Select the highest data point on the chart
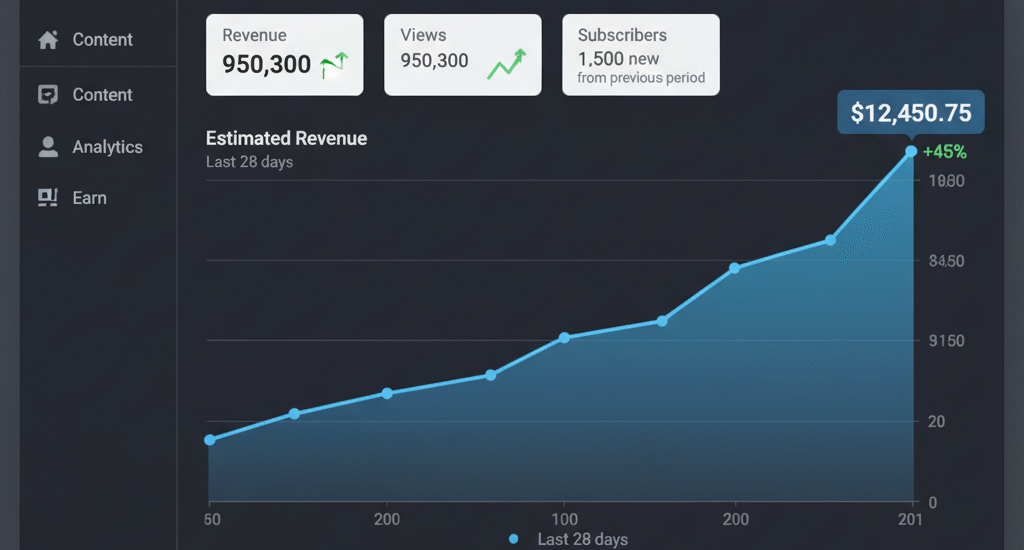The image size is (1024, 550). (911, 152)
